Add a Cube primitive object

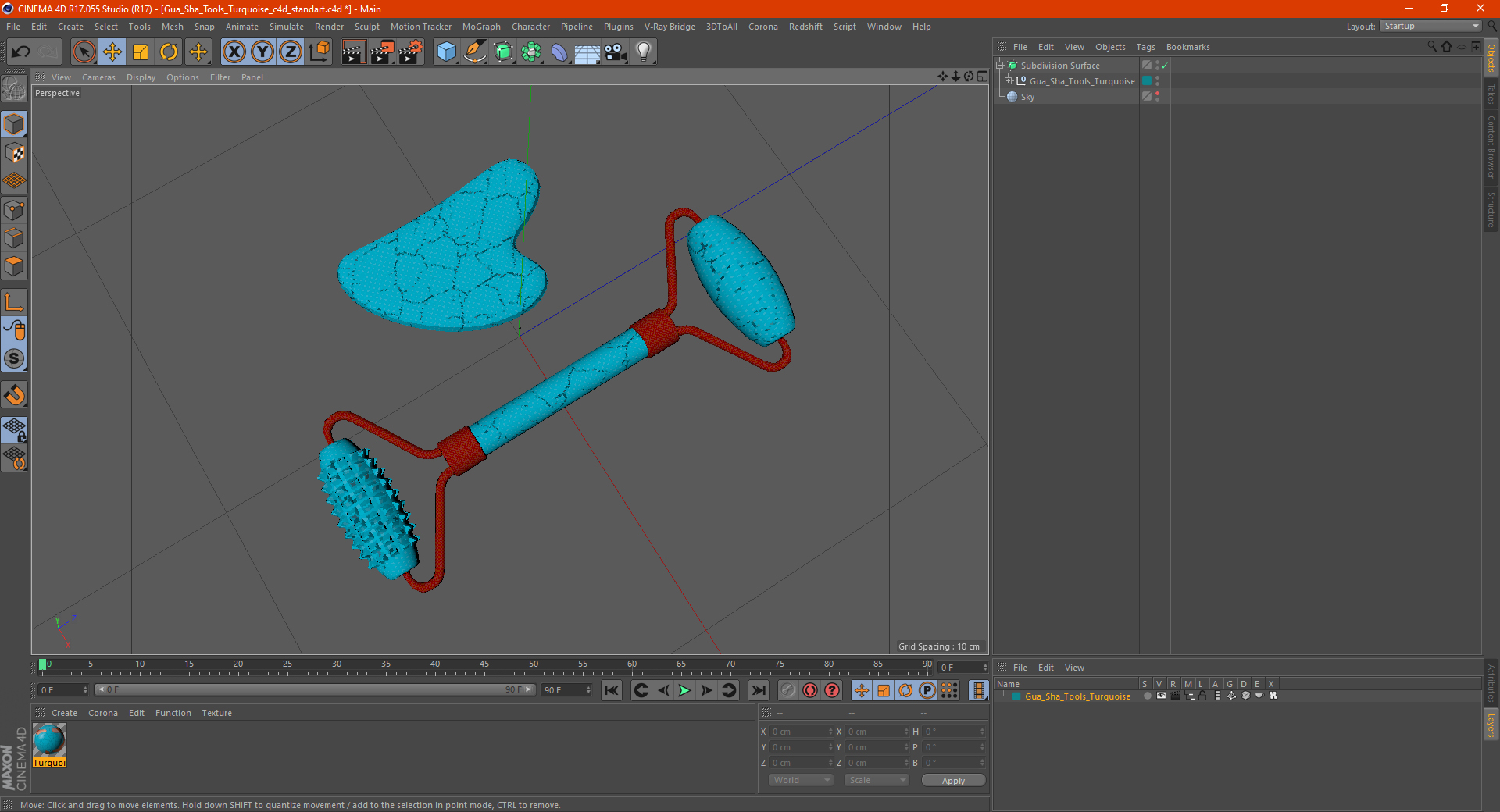446,52
